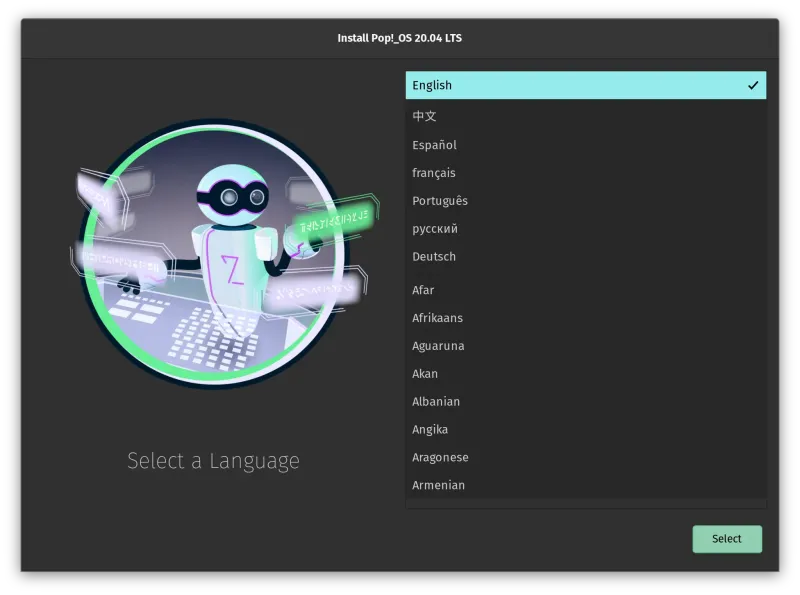800x595 pixels.
Task: Pick Armenian from the language list
Action: pyautogui.click(x=586, y=485)
